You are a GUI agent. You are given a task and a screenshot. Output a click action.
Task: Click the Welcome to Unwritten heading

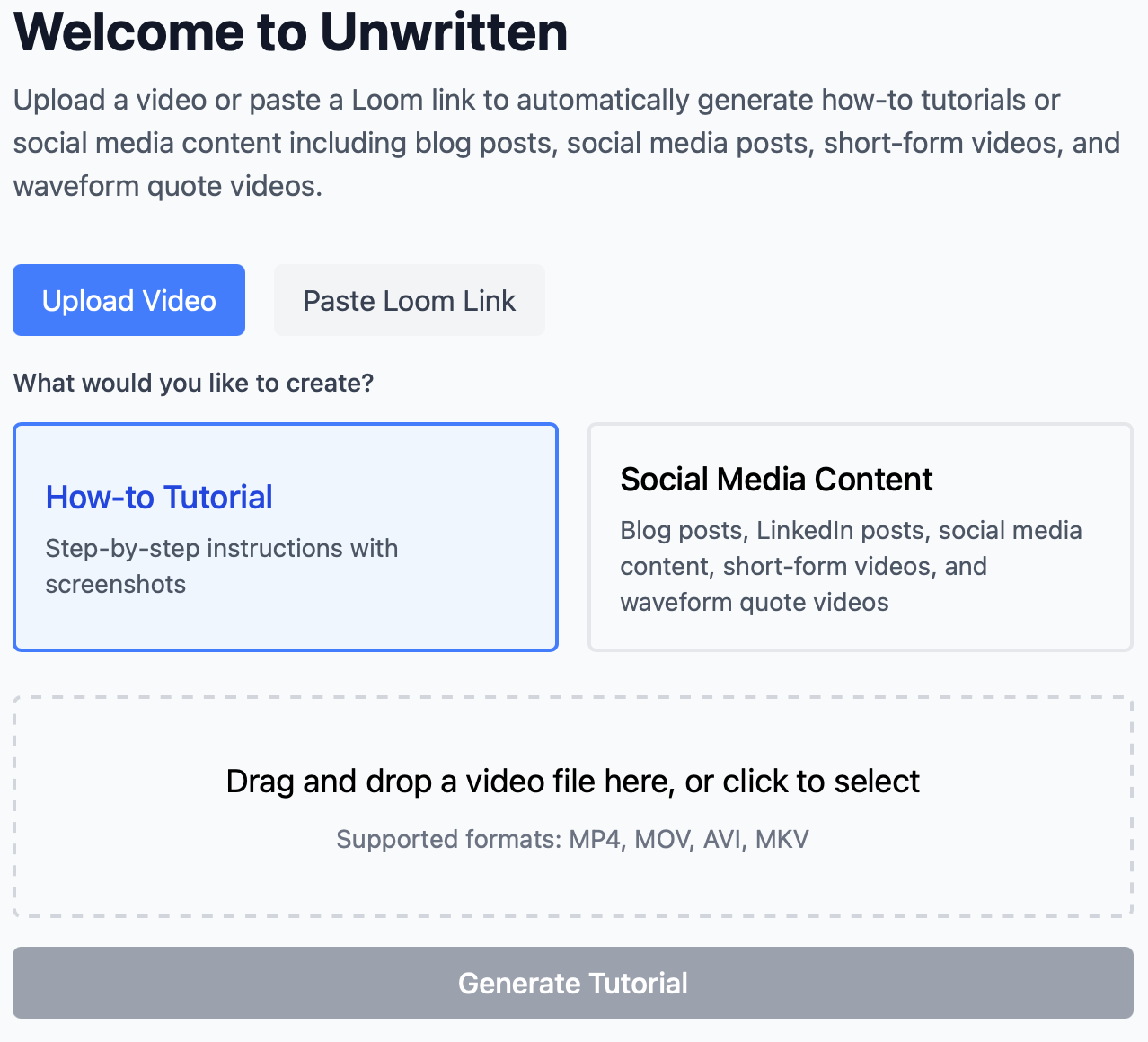pyautogui.click(x=291, y=31)
